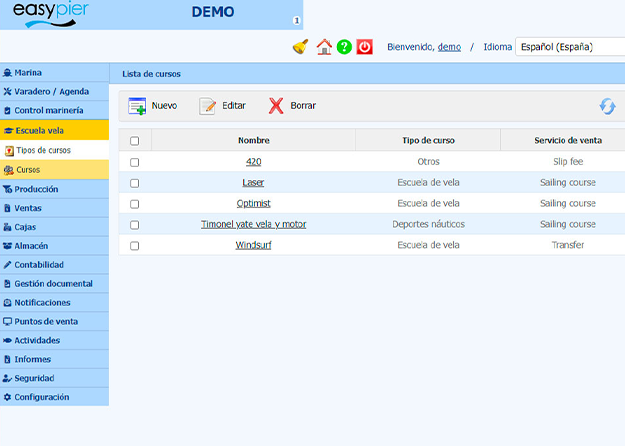Click the Nuevo new-record icon
The height and width of the screenshot is (446, 625).
point(137,106)
